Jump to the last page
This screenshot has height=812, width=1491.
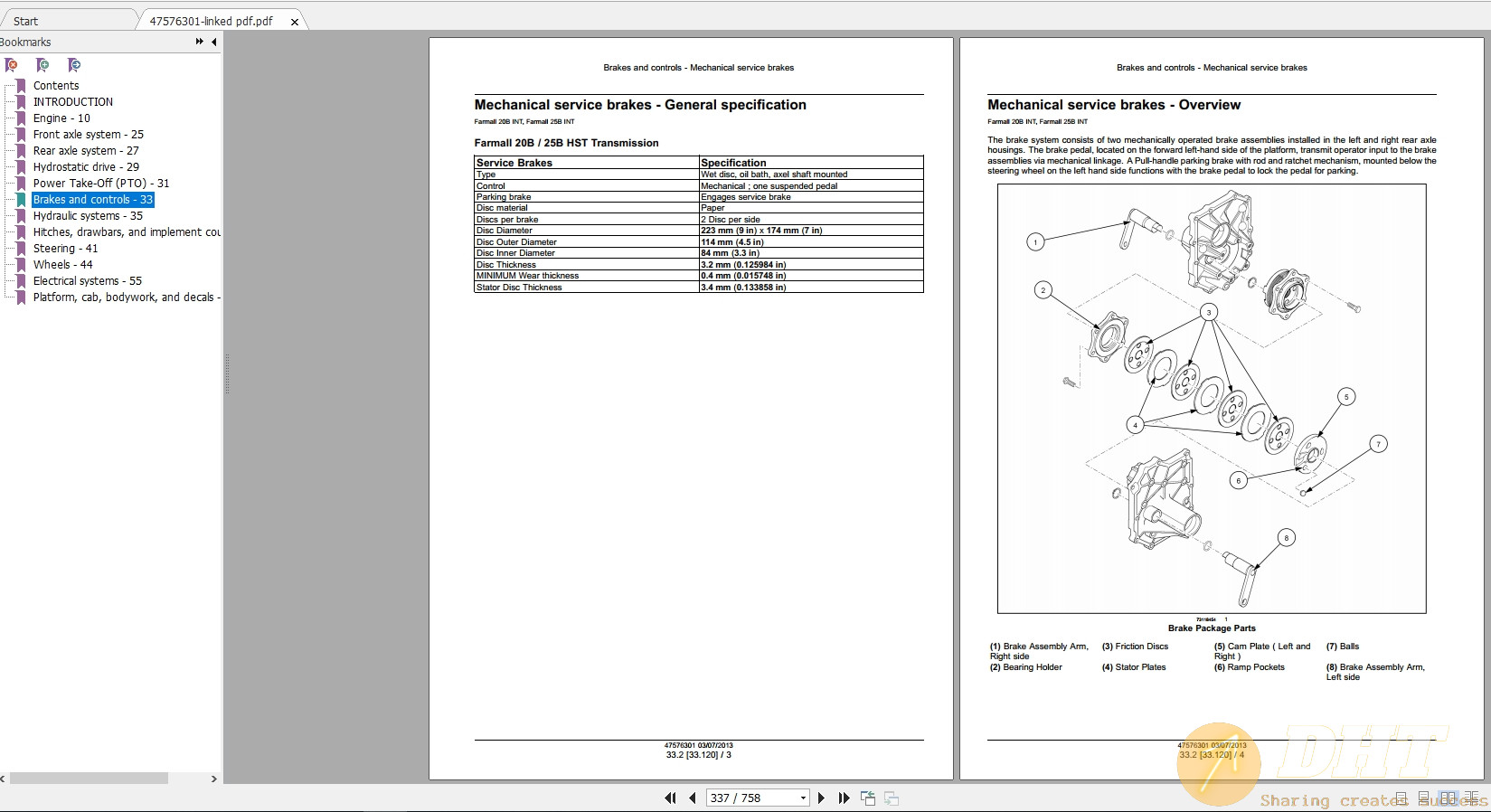click(x=845, y=798)
